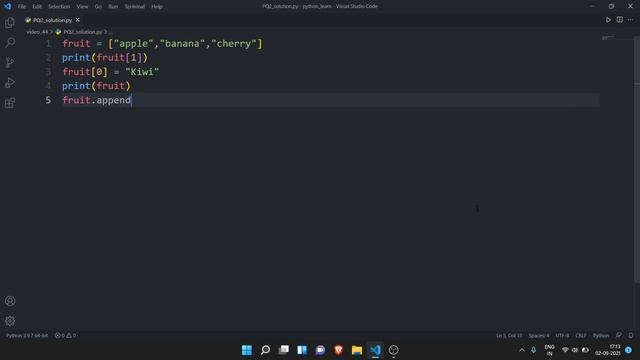Open the Windows Start menu
The height and width of the screenshot is (360, 640).
click(247, 350)
